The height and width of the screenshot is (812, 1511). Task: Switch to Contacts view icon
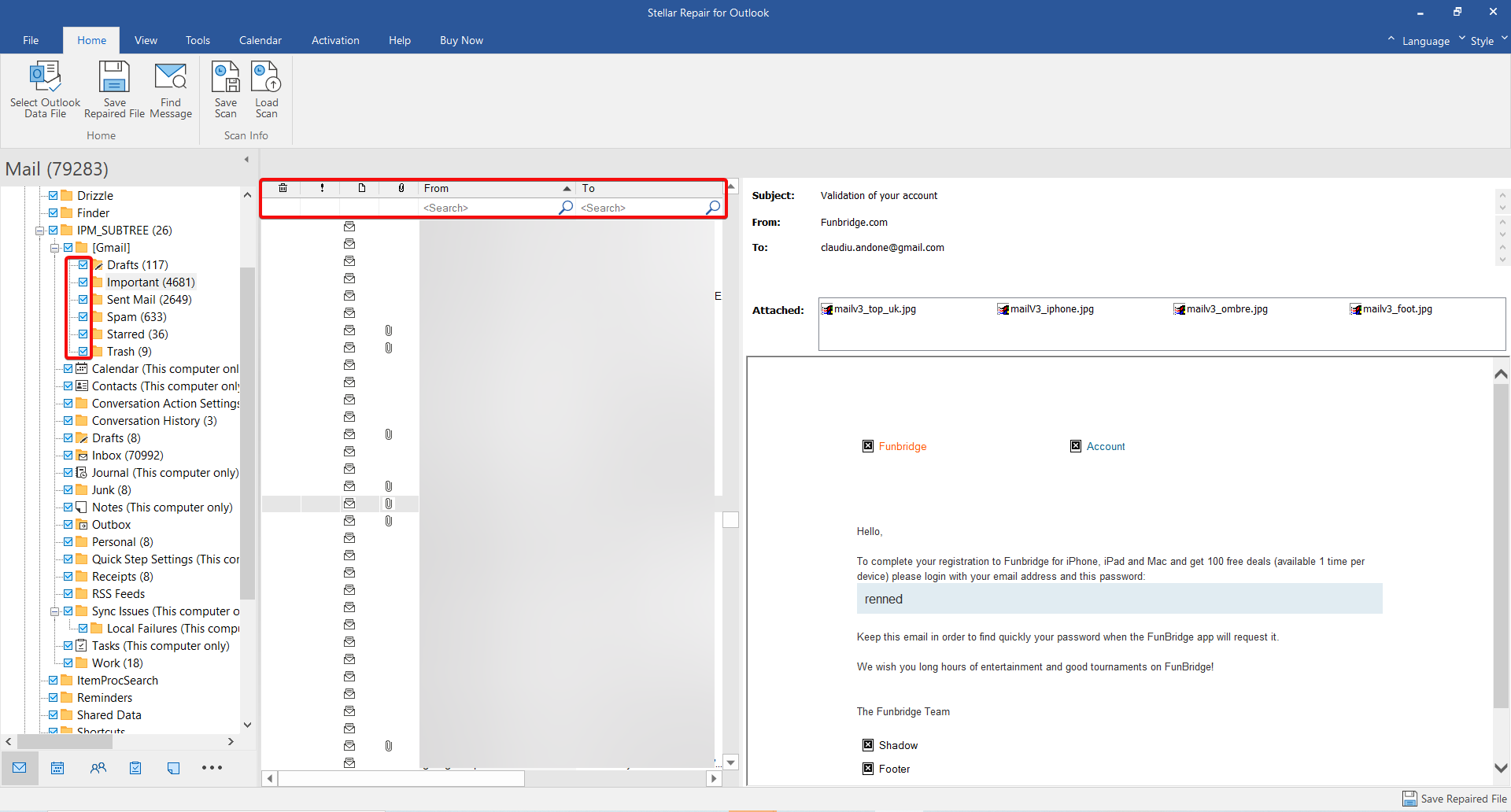[x=98, y=768]
